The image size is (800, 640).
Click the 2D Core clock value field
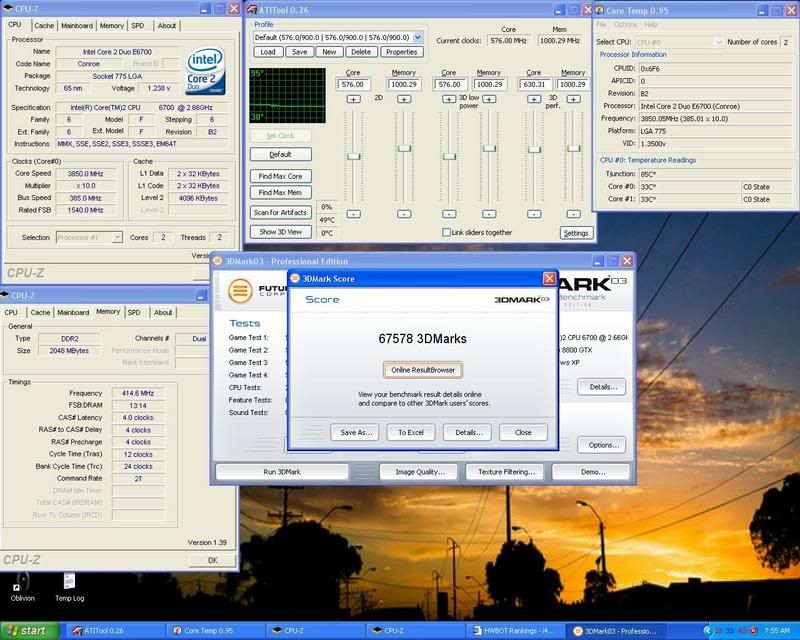pyautogui.click(x=353, y=84)
